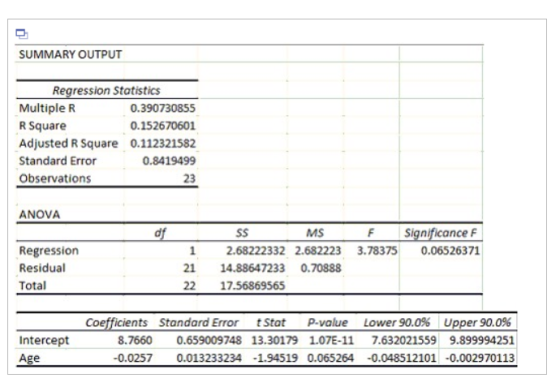Select Intercept P-value 1.07E-11
Image resolution: width=560 pixels, height=391 pixels.
pos(331,340)
